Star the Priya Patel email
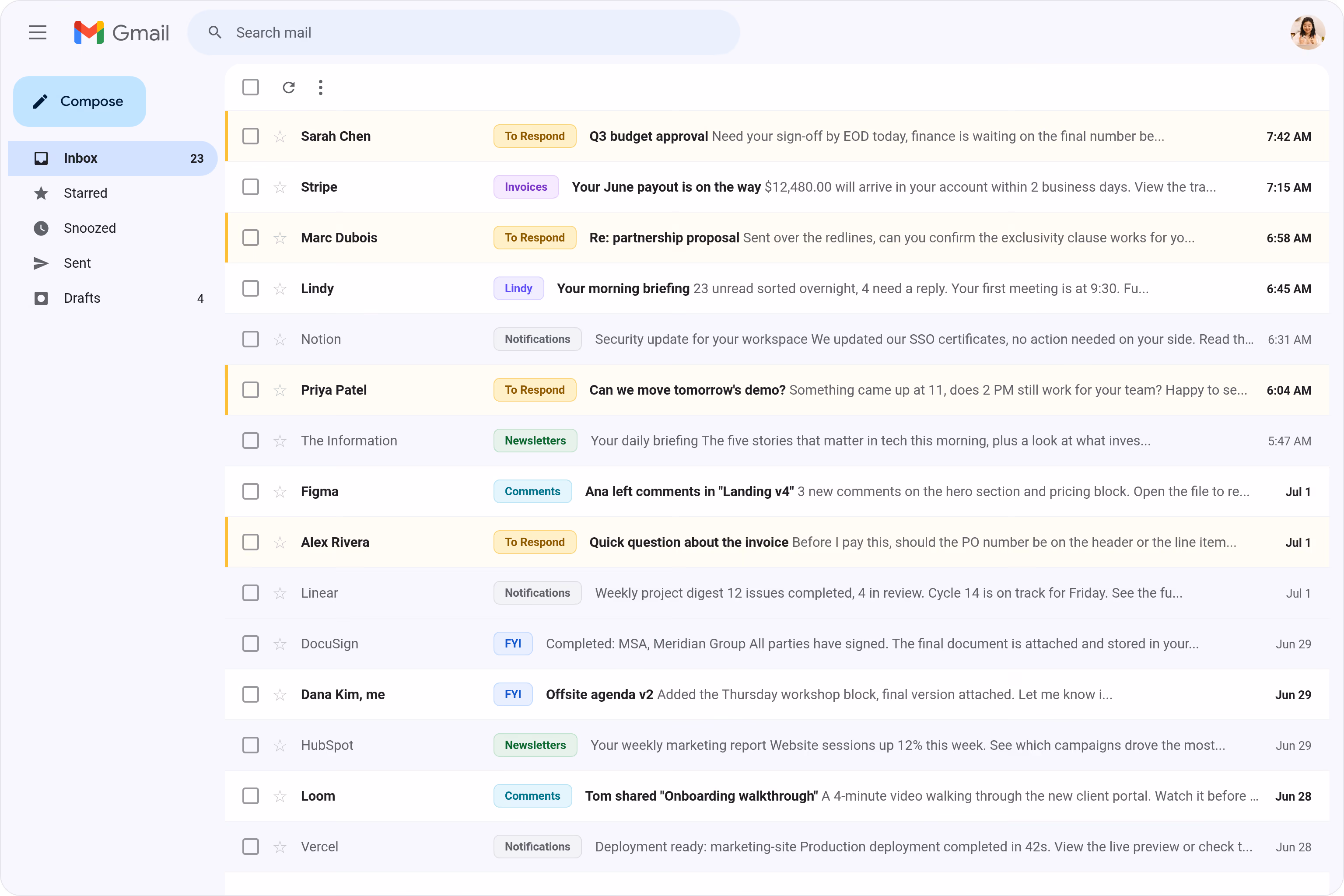Image resolution: width=1344 pixels, height=896 pixels. point(280,390)
